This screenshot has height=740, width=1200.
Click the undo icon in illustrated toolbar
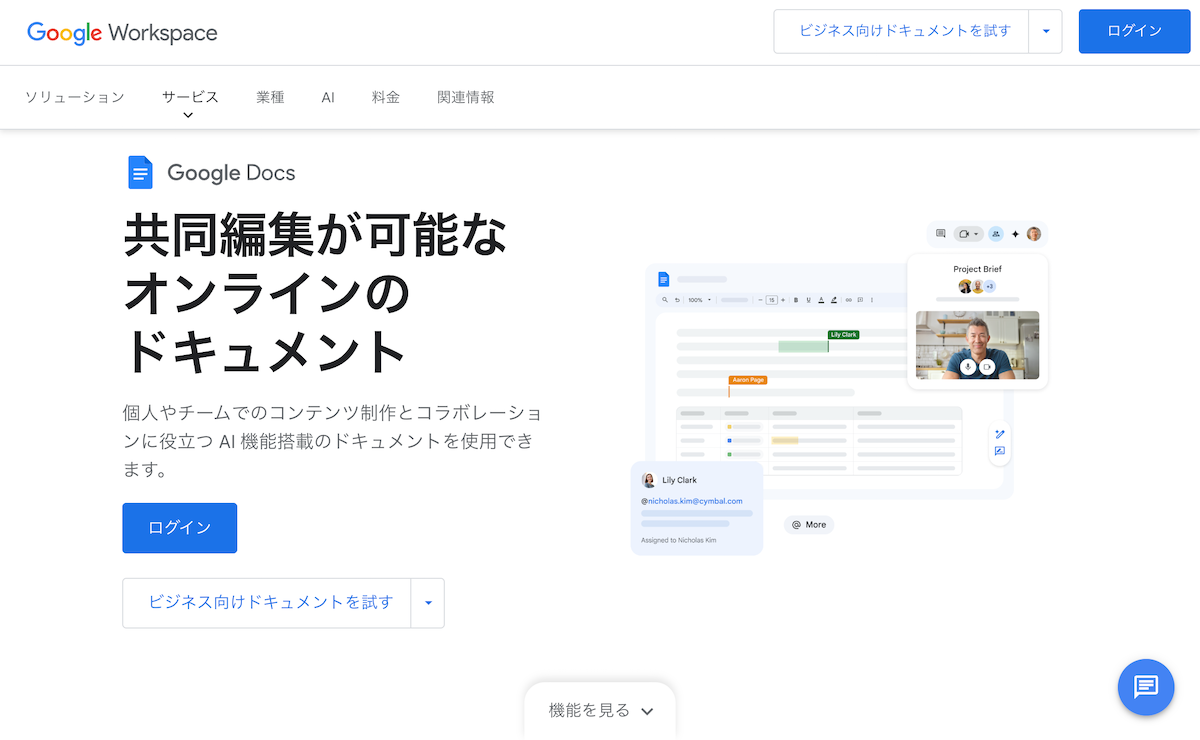tap(677, 300)
